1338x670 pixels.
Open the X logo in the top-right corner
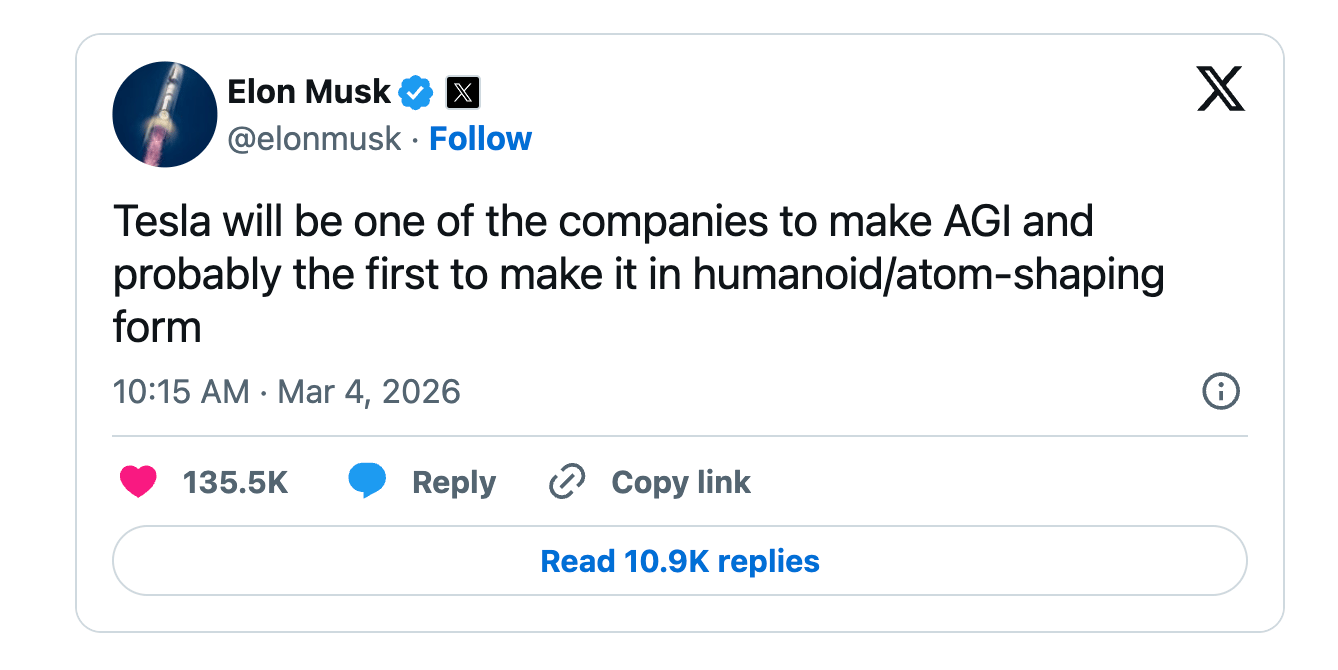[1220, 89]
